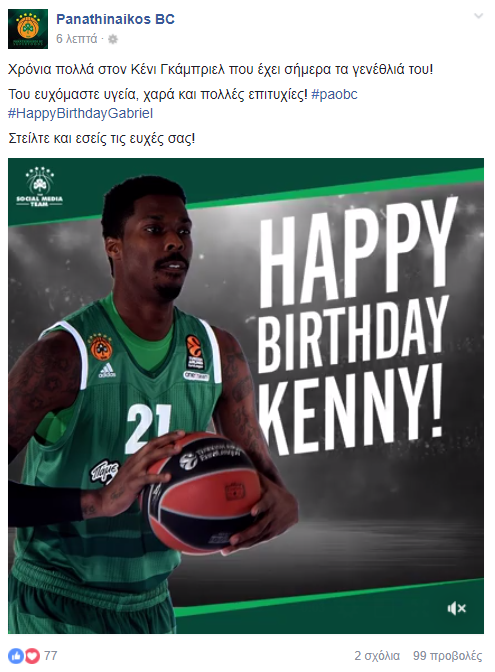Click the Panathinaikos BC profile picture

coord(28,29)
